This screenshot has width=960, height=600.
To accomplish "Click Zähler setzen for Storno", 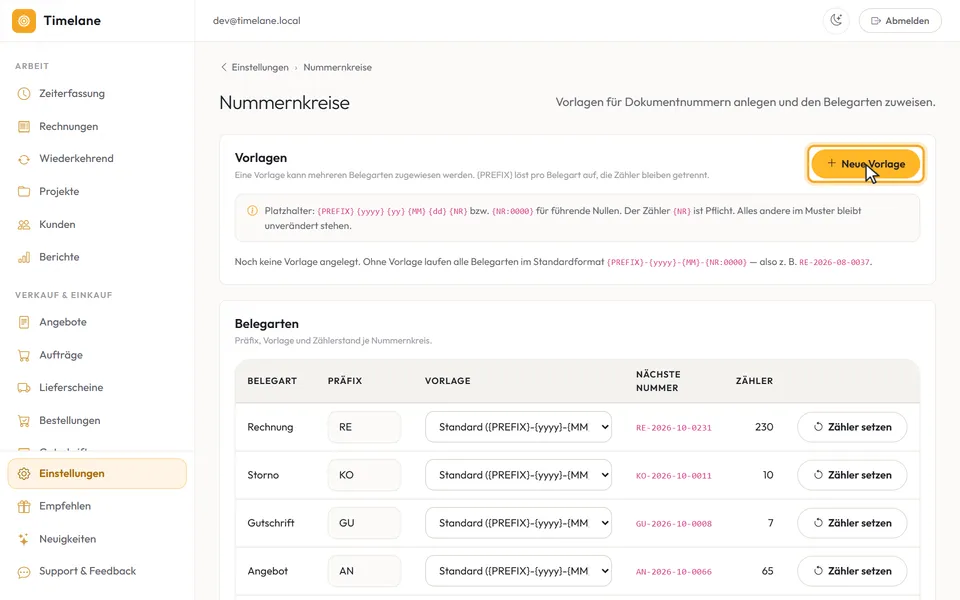I will (852, 475).
